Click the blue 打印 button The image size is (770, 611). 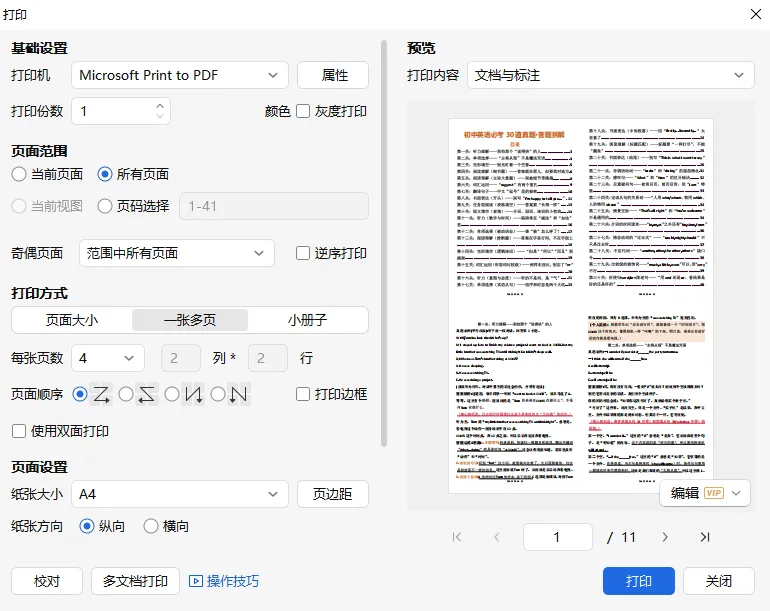click(x=639, y=581)
